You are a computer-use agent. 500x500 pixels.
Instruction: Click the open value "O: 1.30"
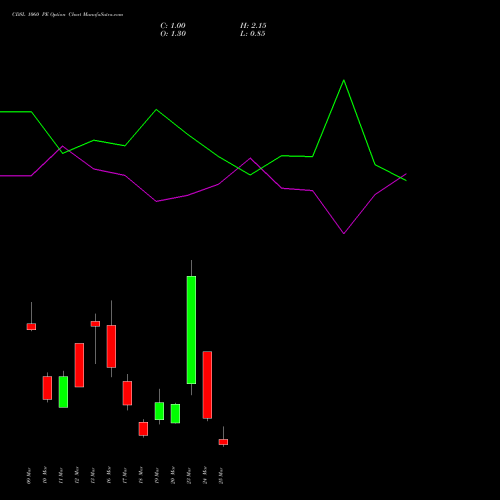[x=173, y=34]
